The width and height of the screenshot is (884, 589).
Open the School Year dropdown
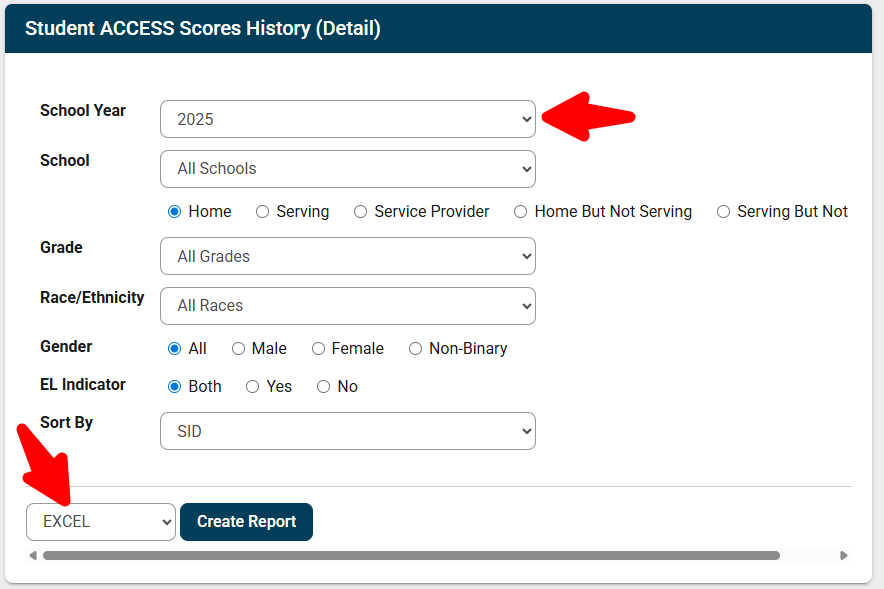click(x=348, y=119)
